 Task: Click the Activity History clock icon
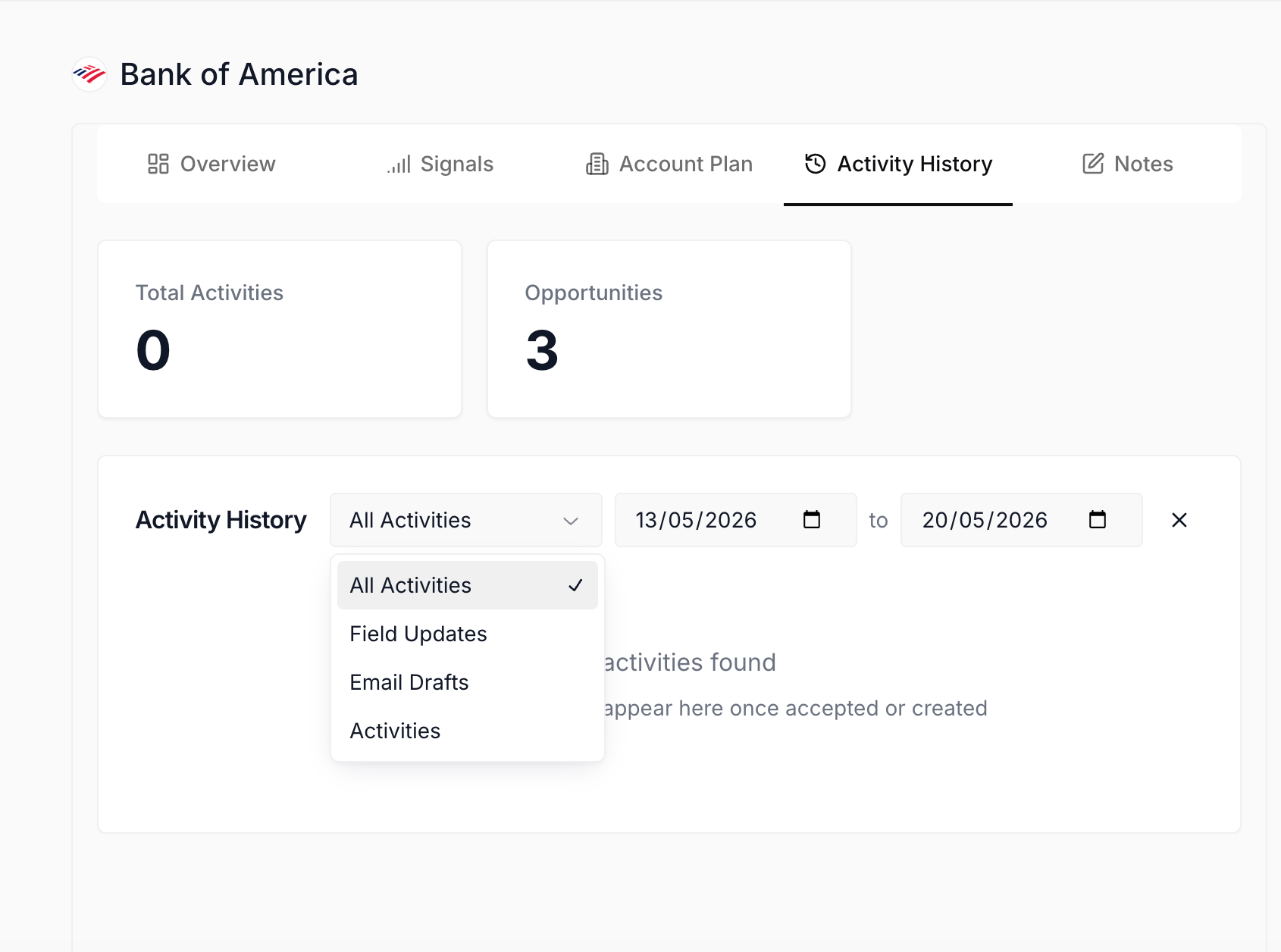point(816,164)
